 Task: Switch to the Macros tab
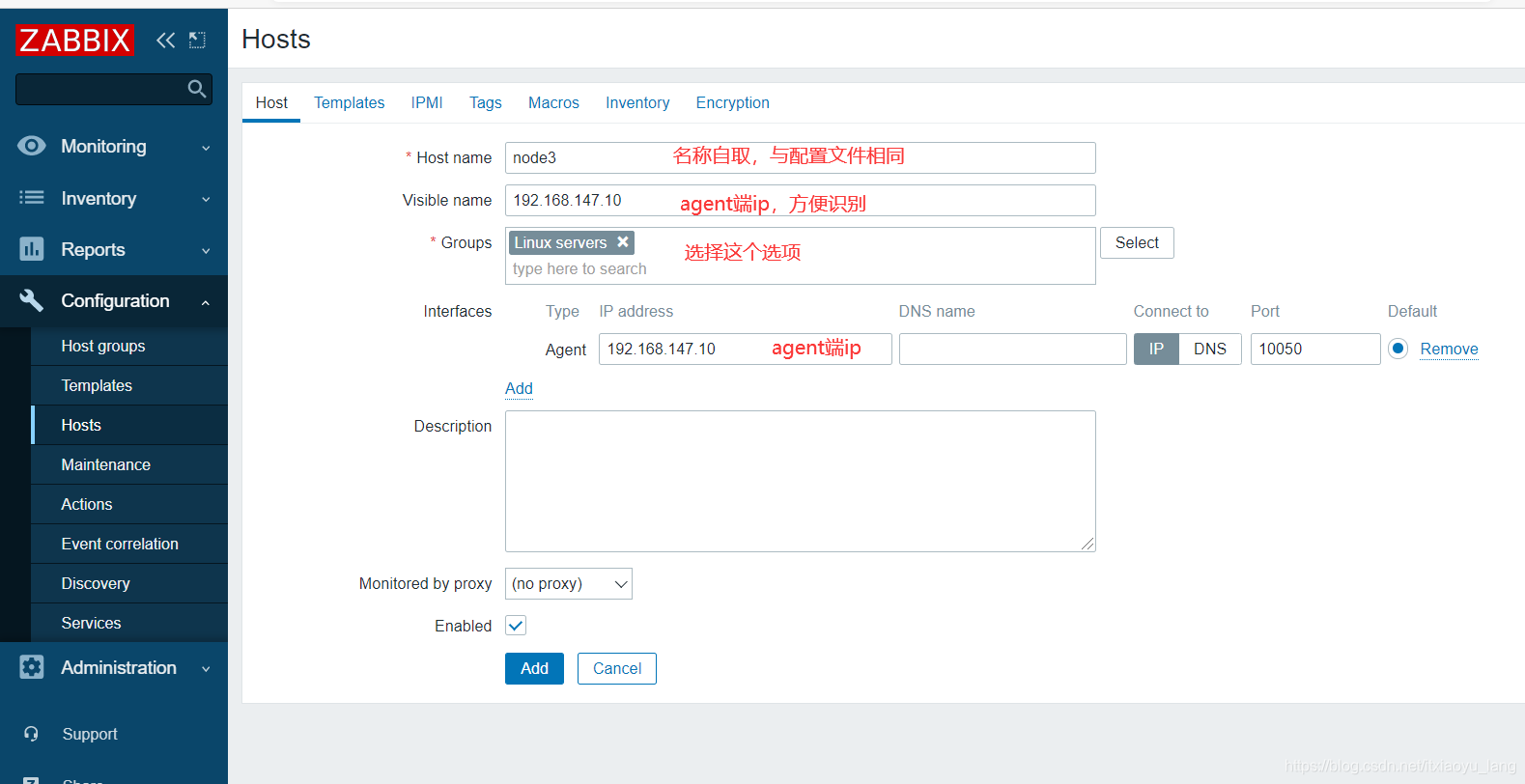[x=553, y=102]
